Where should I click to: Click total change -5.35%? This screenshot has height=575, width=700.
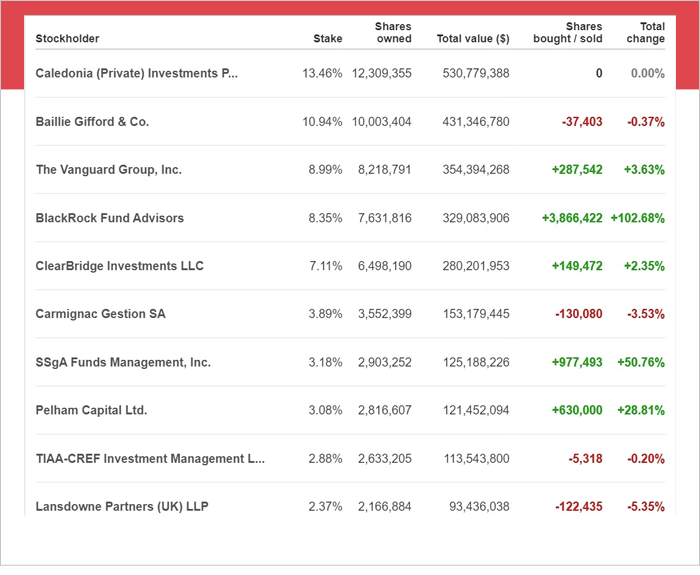646,507
